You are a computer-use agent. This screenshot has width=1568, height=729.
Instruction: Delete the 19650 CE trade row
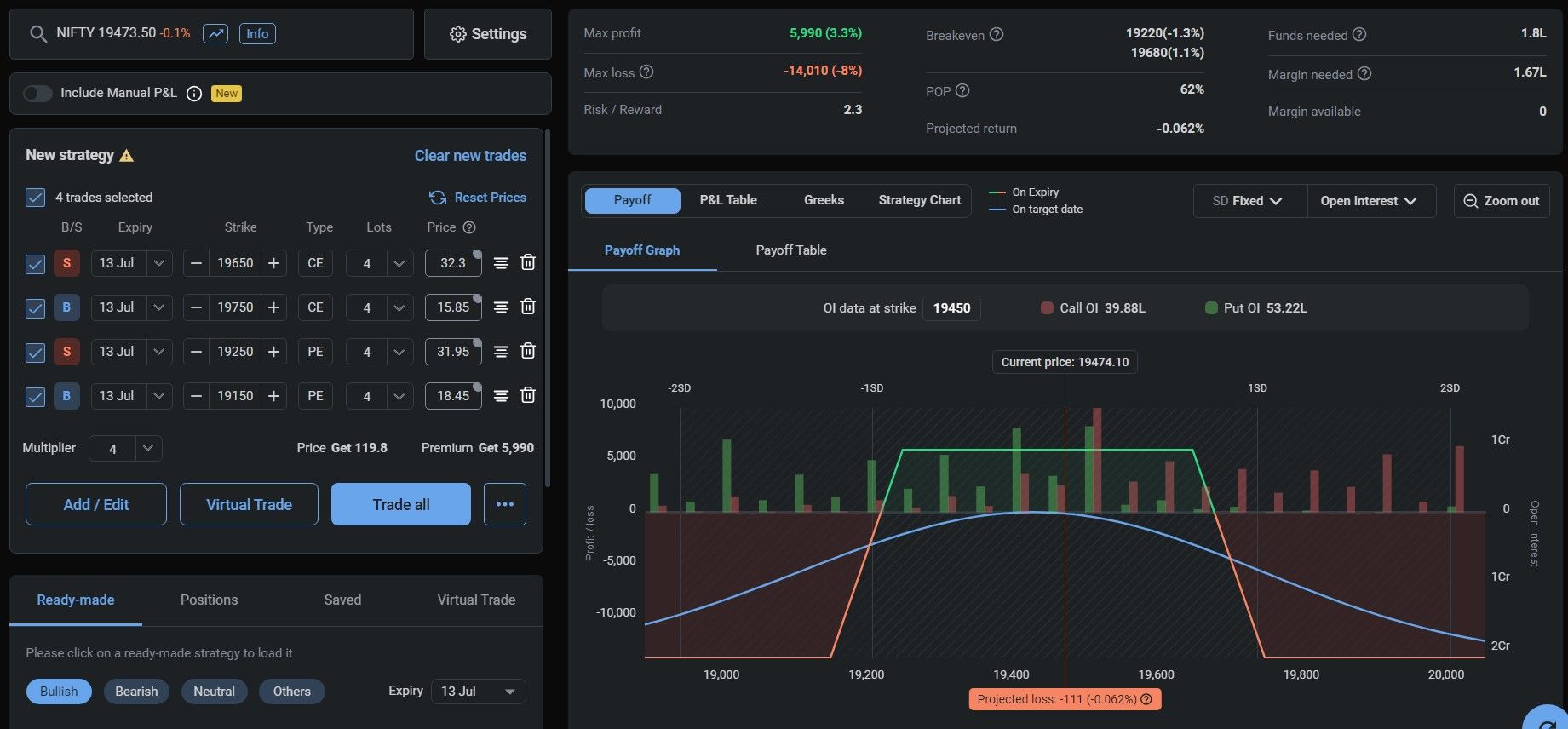coord(528,262)
